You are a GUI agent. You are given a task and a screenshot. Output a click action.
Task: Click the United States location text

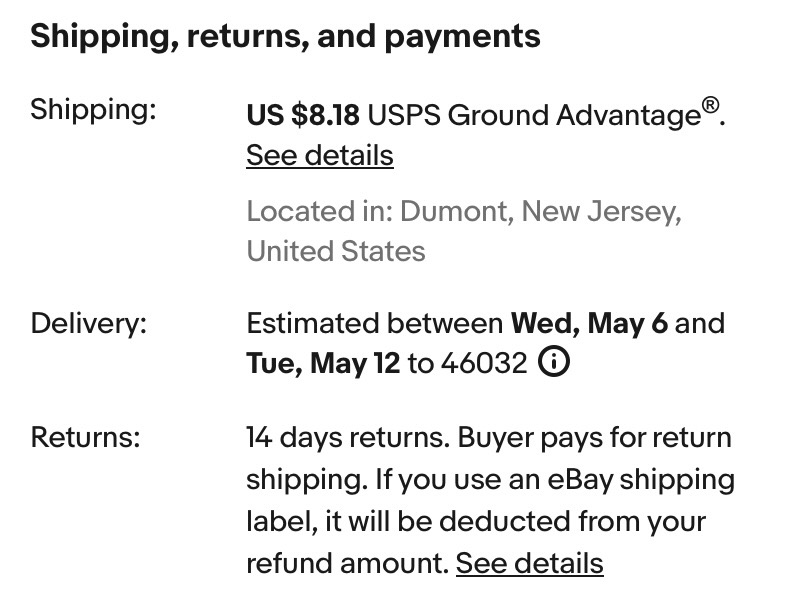click(336, 251)
